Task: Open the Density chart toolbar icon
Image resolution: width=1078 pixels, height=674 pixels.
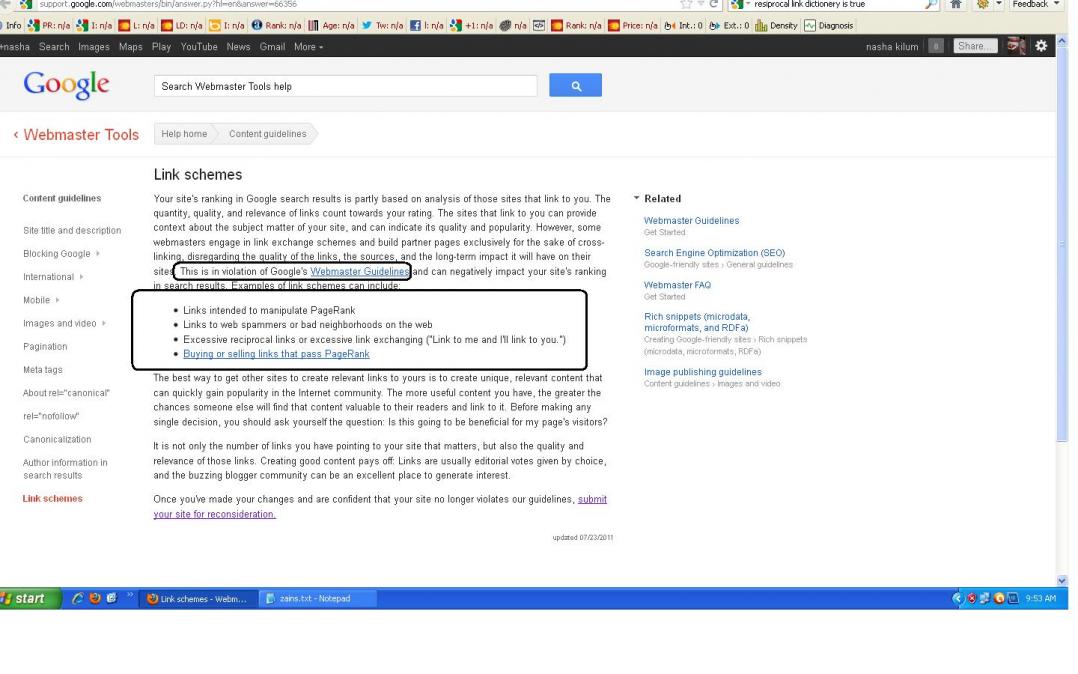Action: point(761,25)
